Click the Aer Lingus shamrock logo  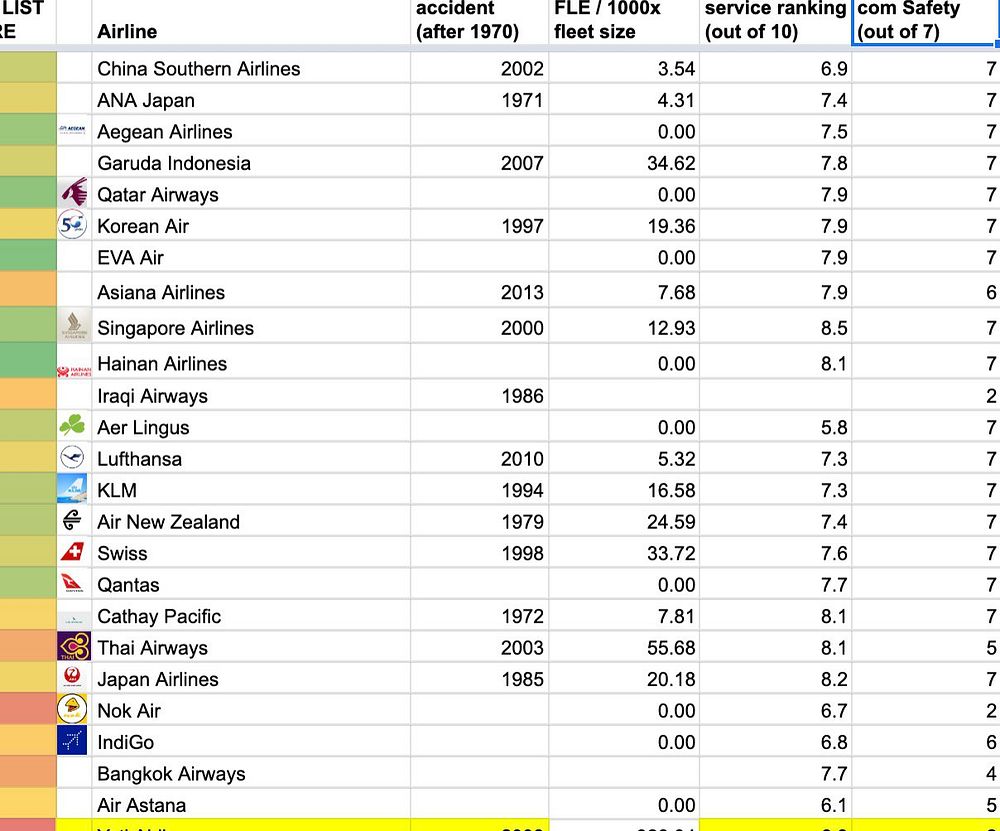click(72, 425)
